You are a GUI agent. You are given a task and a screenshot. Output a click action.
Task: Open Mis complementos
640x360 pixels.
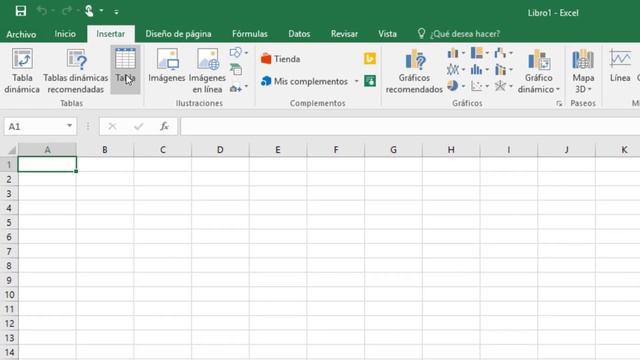click(x=305, y=81)
